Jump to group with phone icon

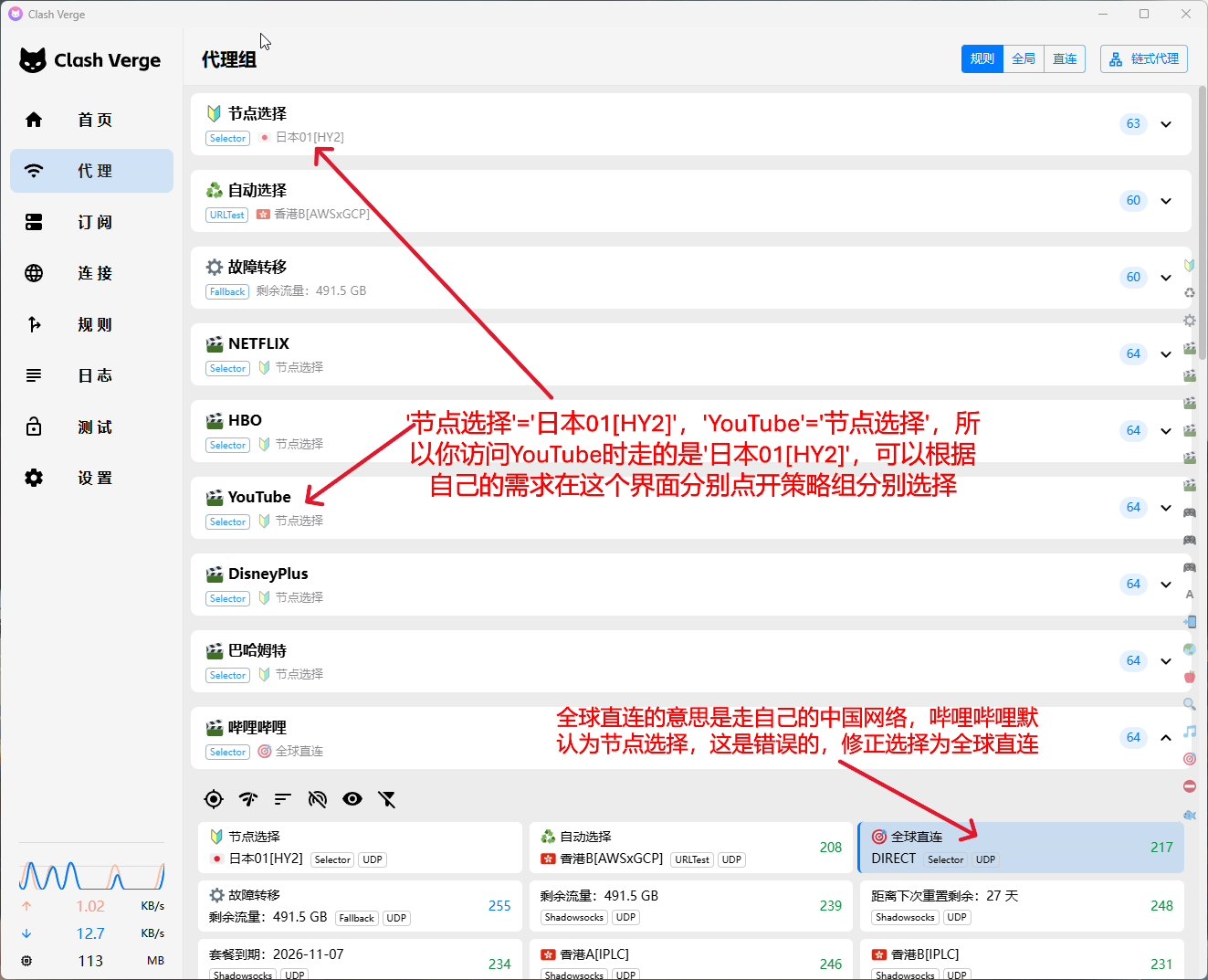[1189, 622]
